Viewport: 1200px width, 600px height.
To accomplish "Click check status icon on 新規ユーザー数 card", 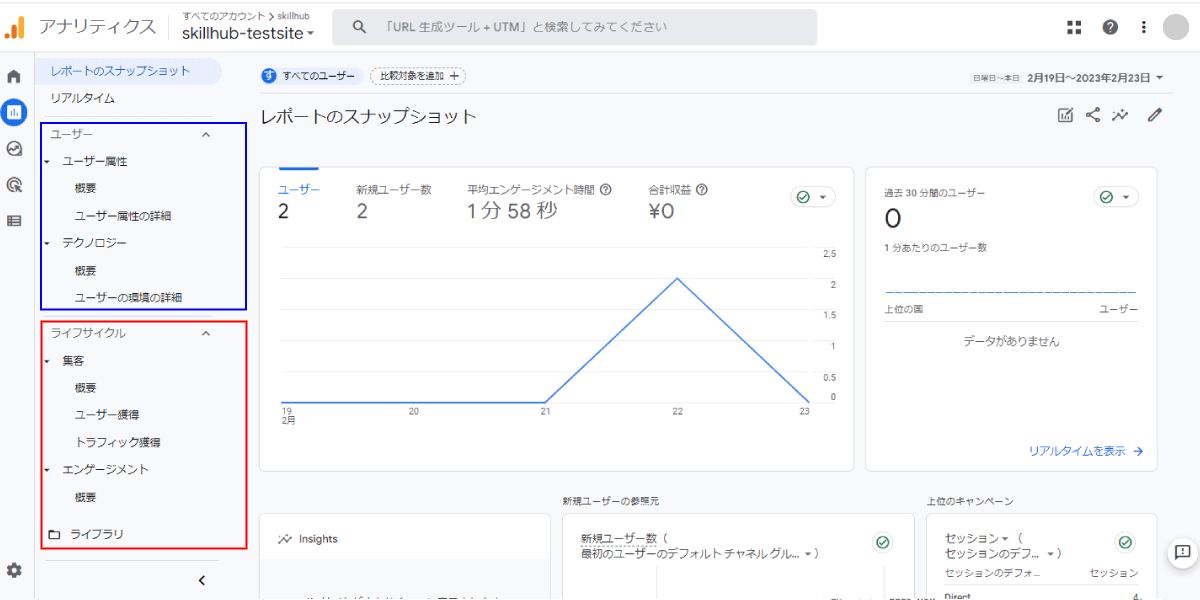I will pos(882,542).
